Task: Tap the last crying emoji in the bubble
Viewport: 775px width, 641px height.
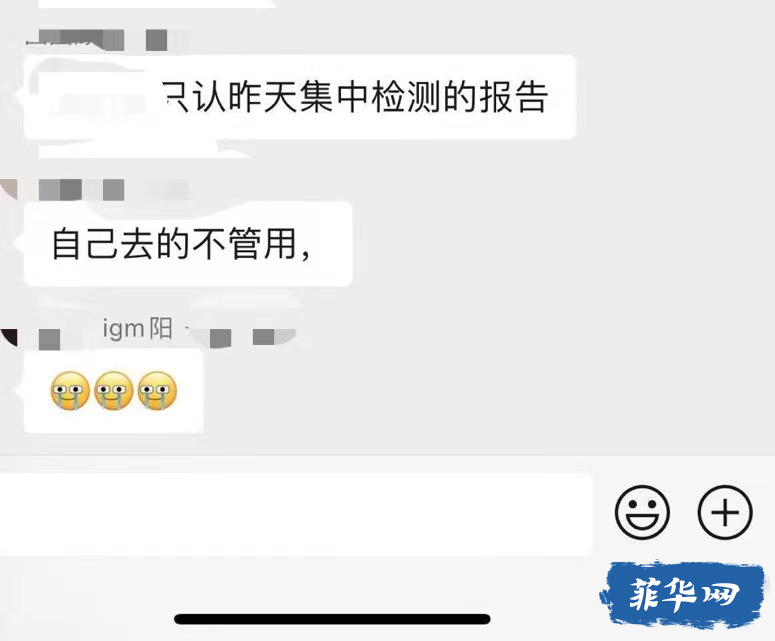Action: click(x=157, y=390)
